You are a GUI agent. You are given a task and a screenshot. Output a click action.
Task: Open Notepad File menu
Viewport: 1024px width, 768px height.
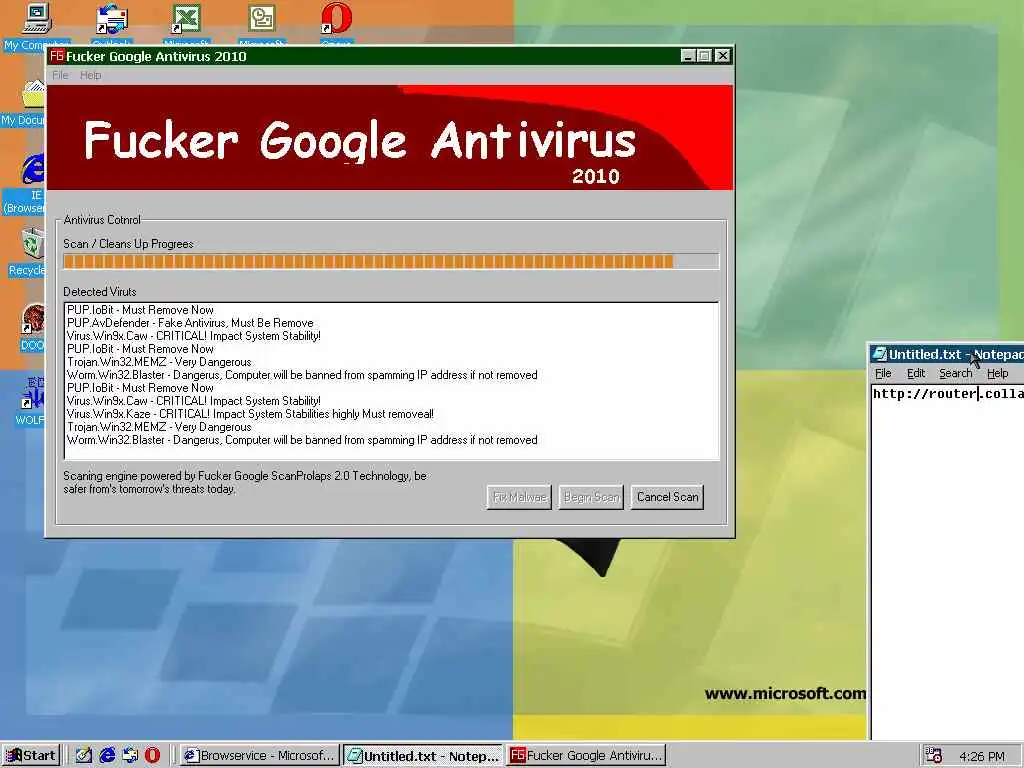click(883, 374)
